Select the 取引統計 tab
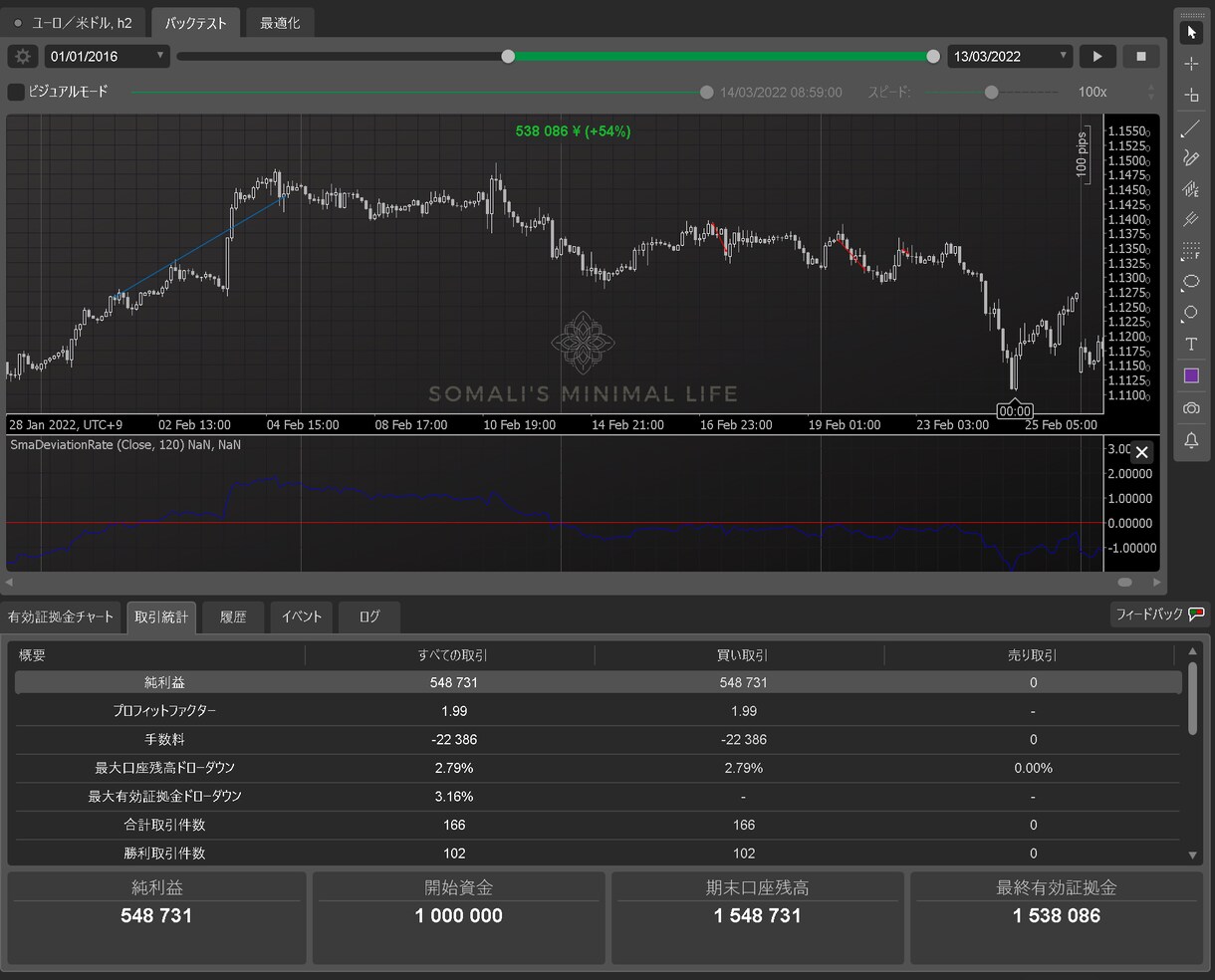Image resolution: width=1215 pixels, height=980 pixels. click(x=161, y=617)
